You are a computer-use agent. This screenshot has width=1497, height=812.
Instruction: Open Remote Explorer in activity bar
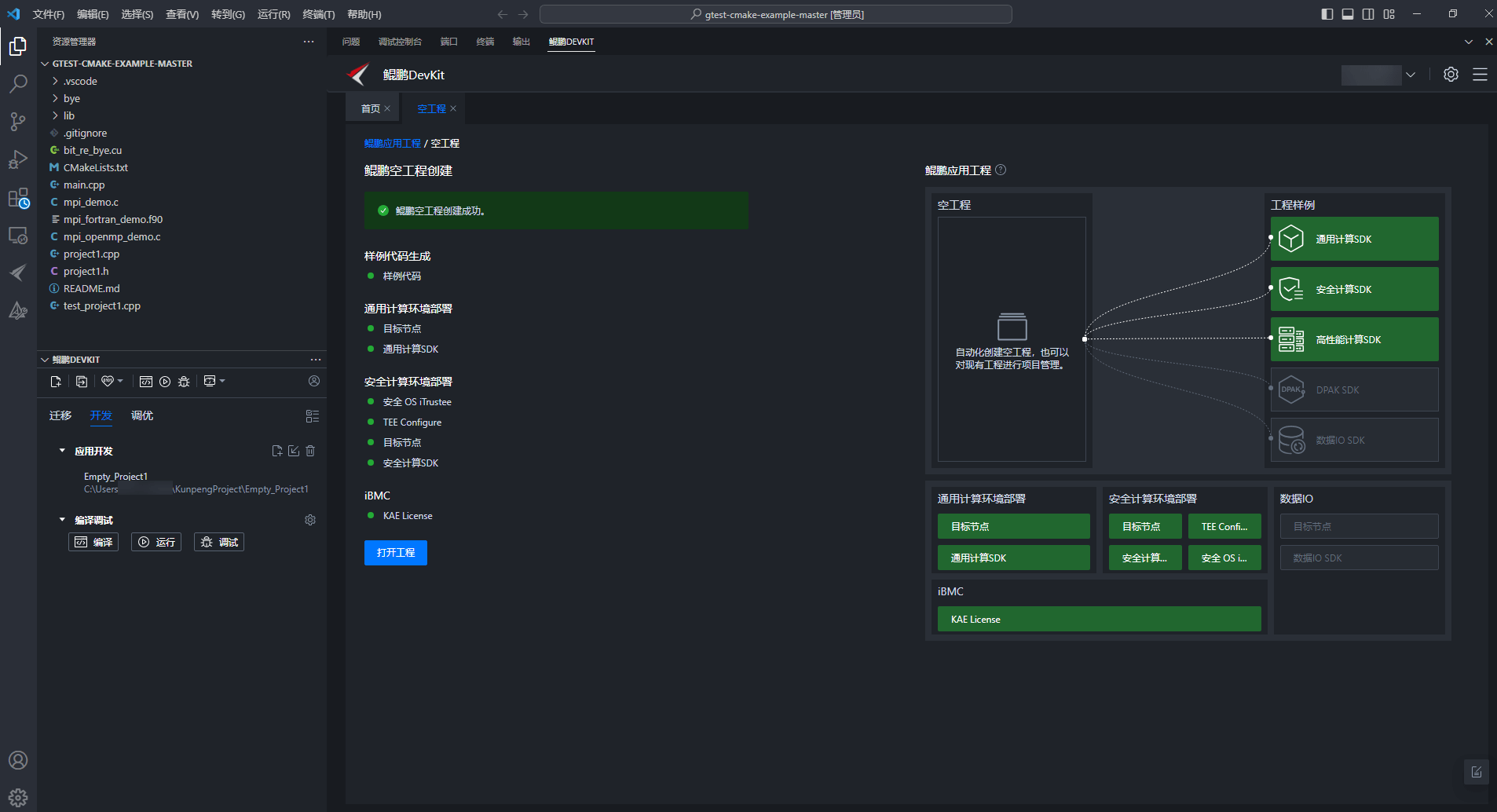18,235
